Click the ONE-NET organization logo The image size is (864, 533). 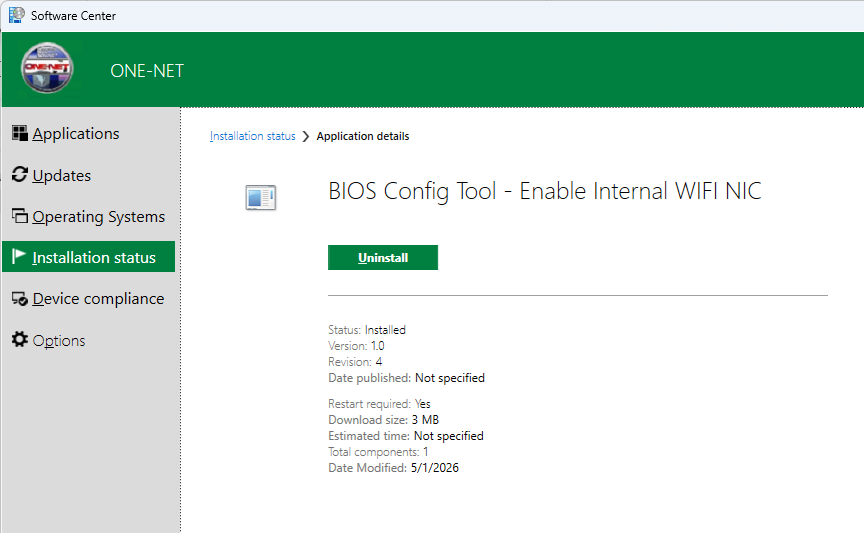tap(47, 68)
